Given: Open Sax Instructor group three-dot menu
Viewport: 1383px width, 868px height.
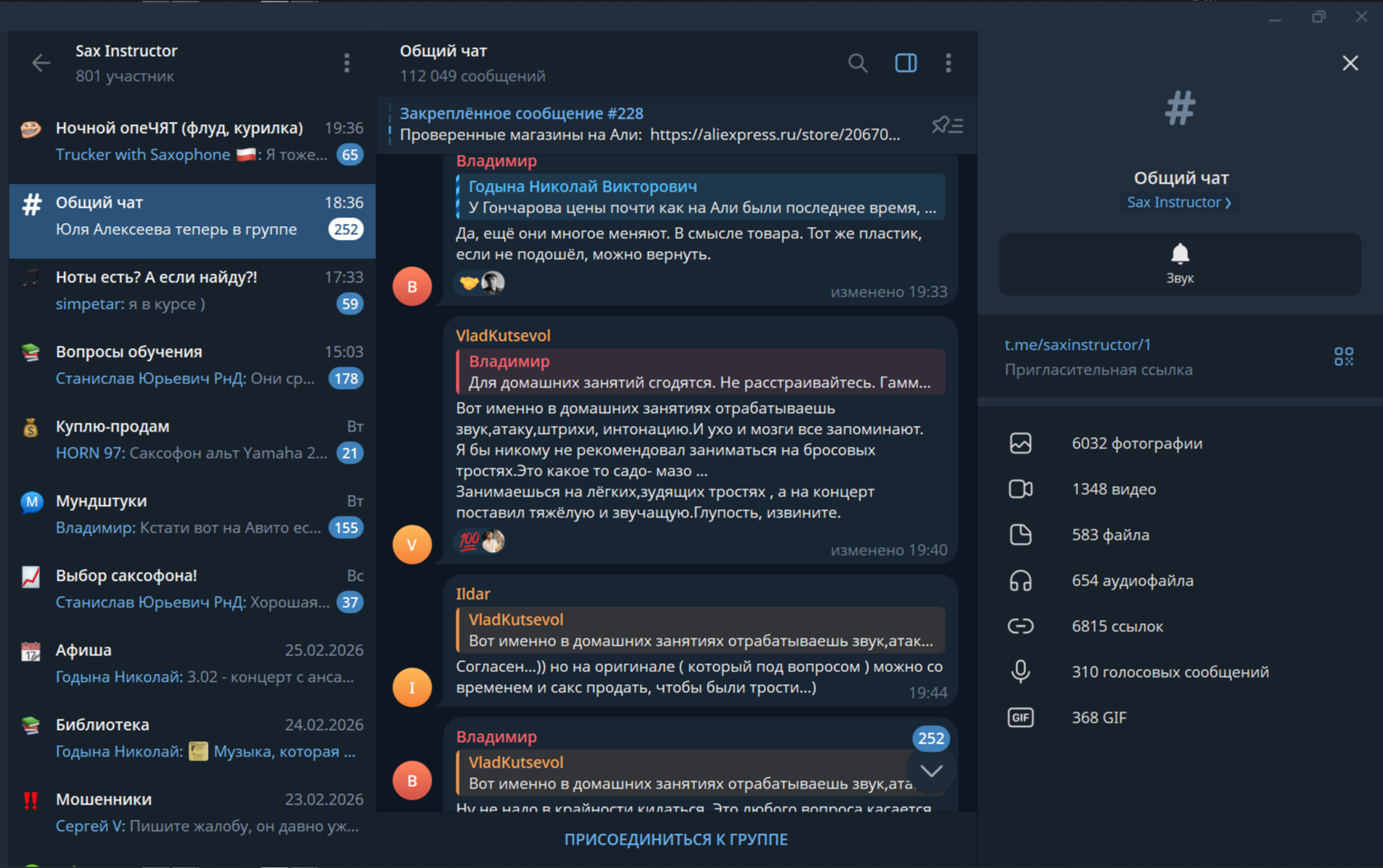Looking at the screenshot, I should [x=347, y=63].
